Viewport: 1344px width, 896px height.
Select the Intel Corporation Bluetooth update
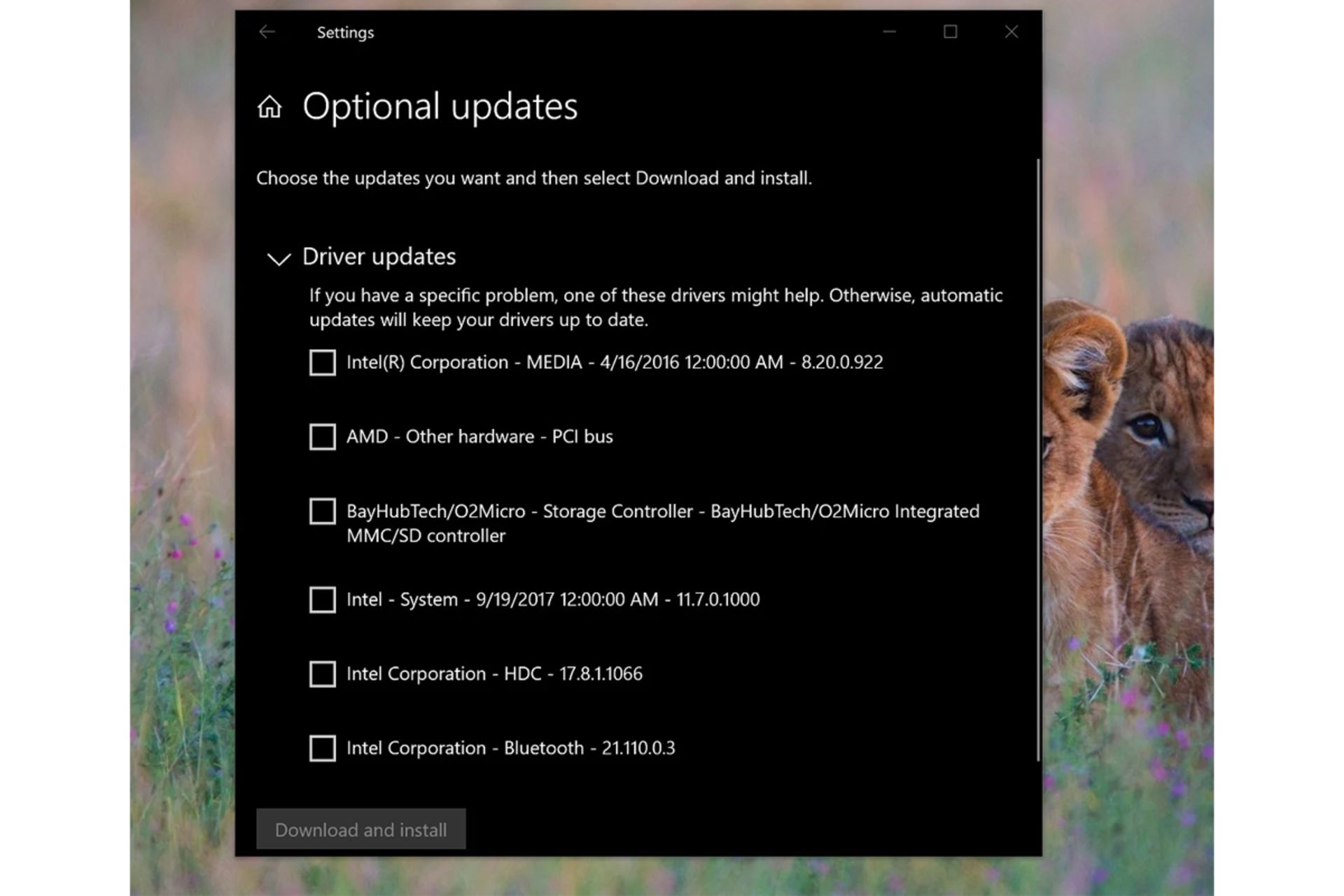321,749
